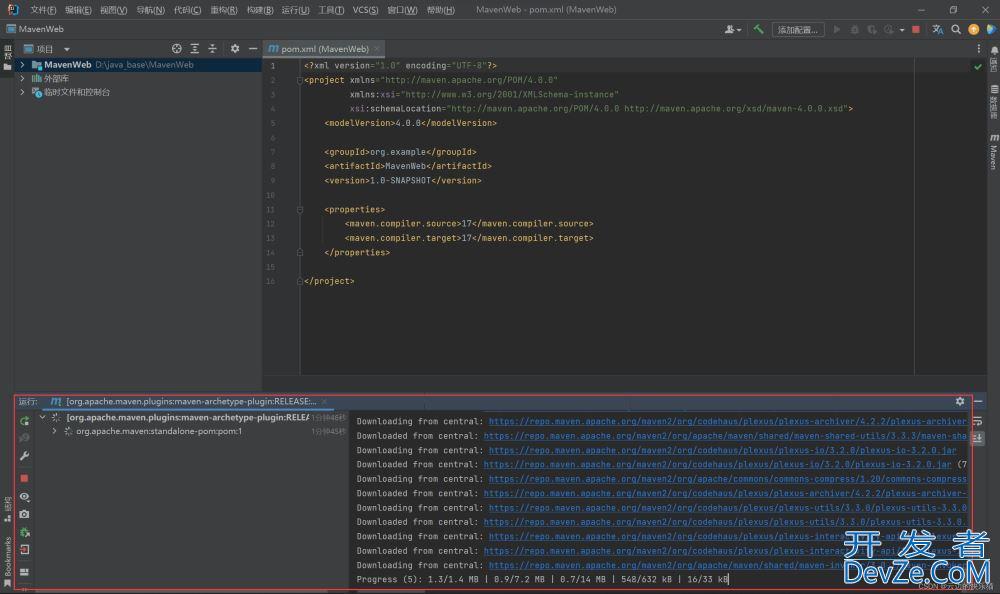This screenshot has width=1000, height=594.
Task: Open the user account dropdown
Action: (733, 29)
